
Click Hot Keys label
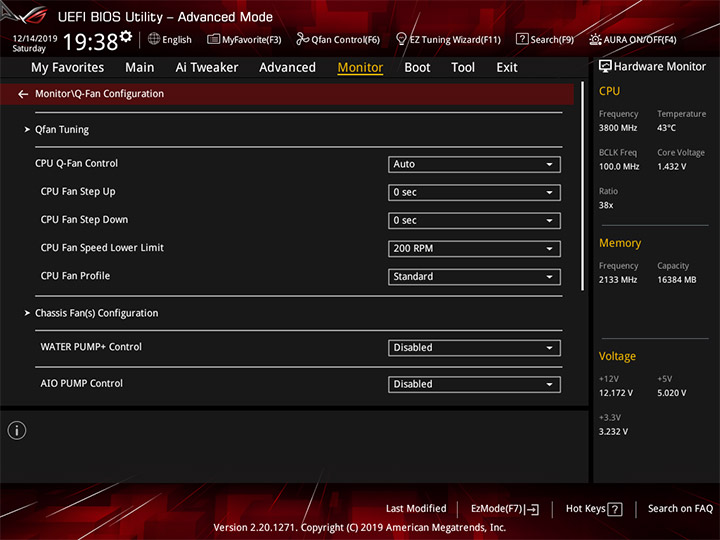coord(585,509)
